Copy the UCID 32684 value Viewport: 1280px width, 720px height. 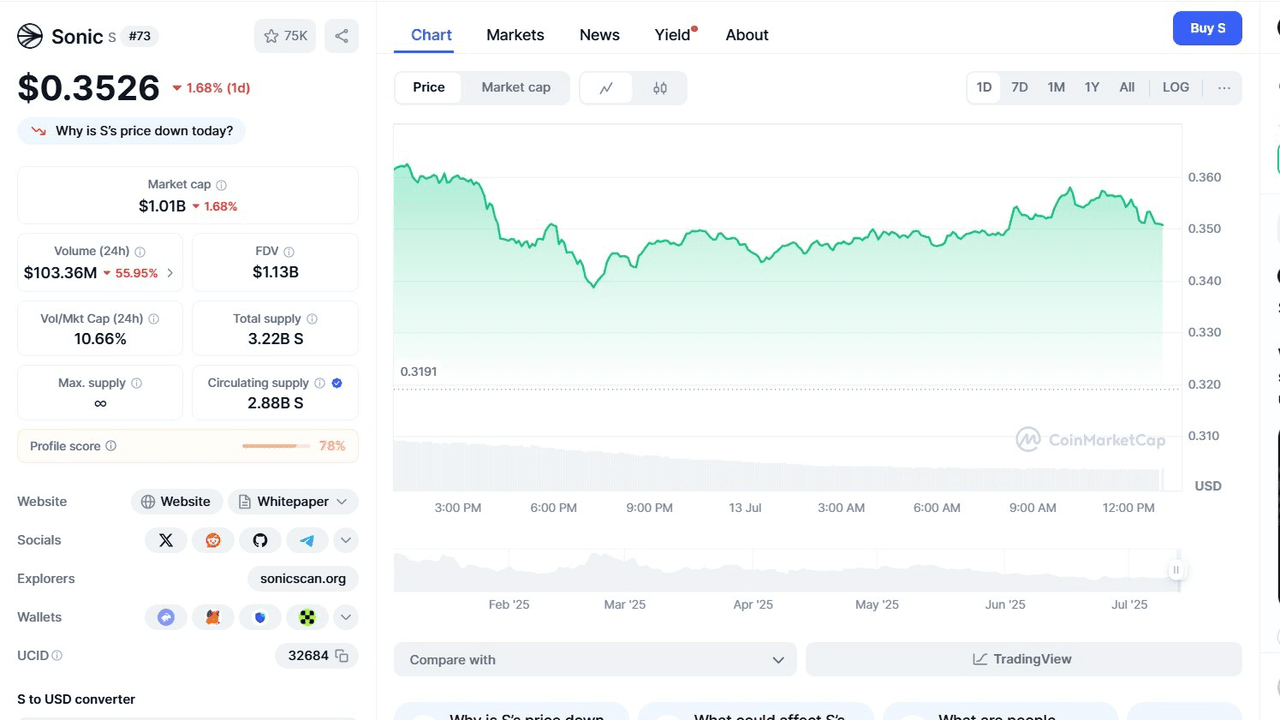(342, 656)
